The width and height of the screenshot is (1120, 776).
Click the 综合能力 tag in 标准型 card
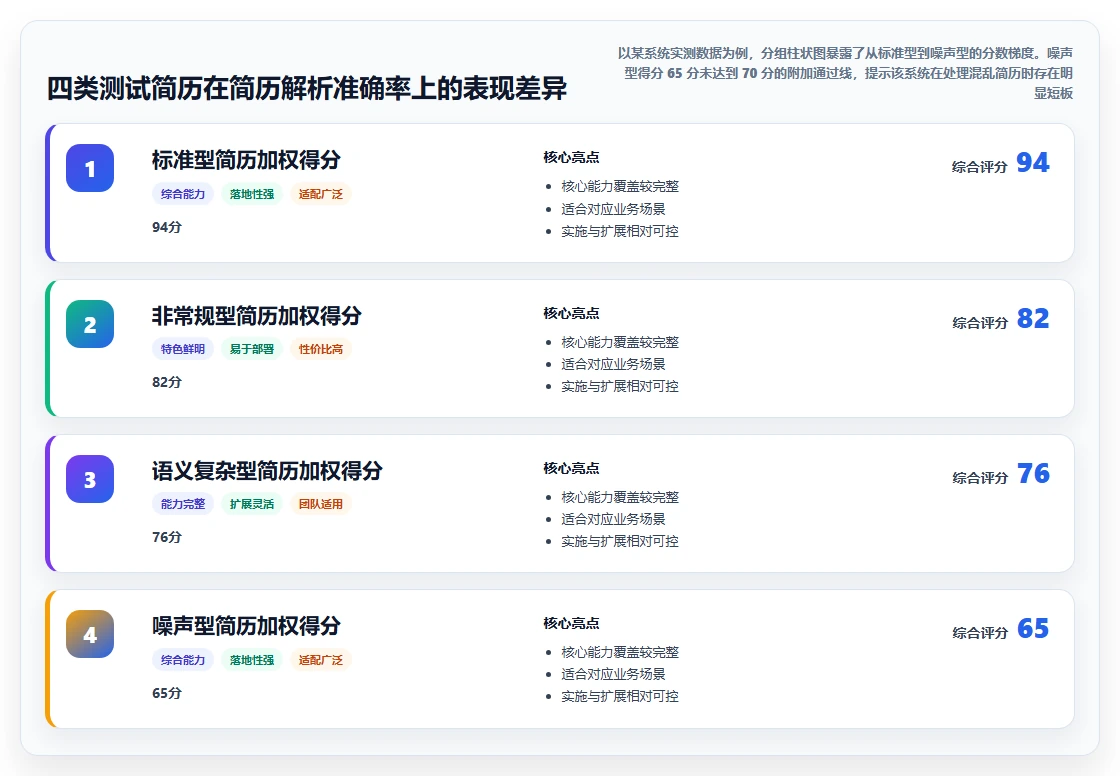click(x=183, y=194)
